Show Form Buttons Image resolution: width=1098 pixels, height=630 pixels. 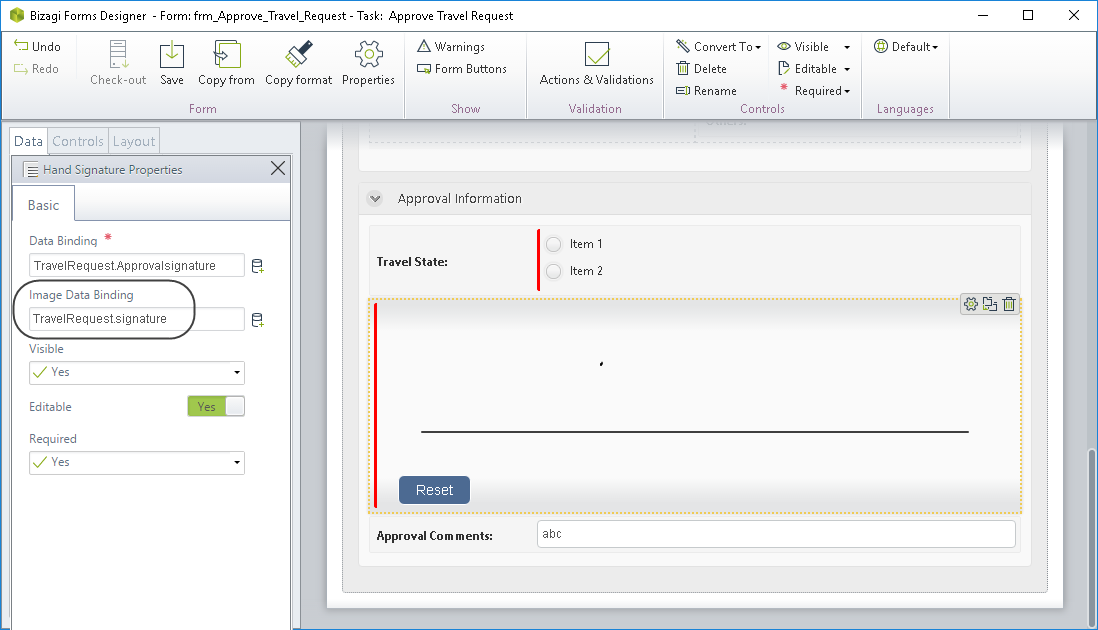click(x=461, y=69)
